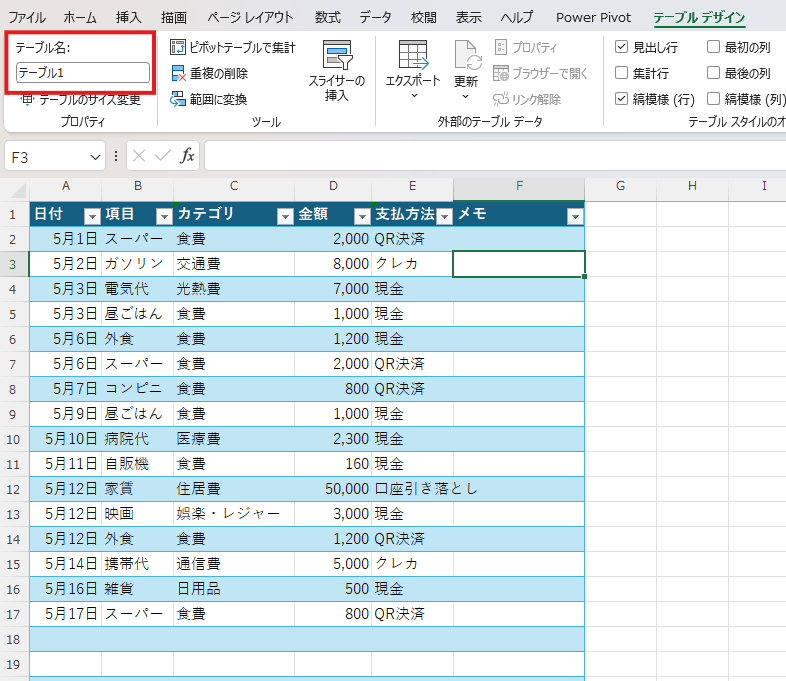Select row 10 header
The height and width of the screenshot is (681, 786).
pyautogui.click(x=14, y=439)
